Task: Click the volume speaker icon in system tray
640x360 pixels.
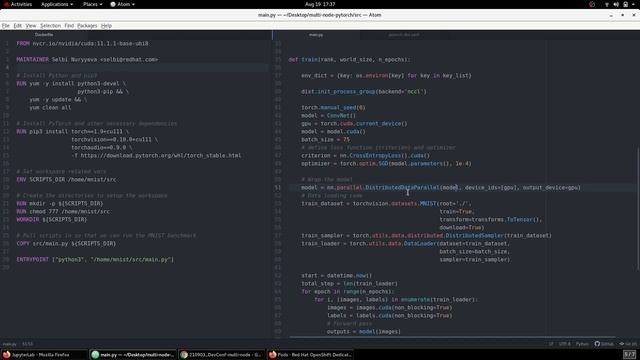Action: click(616, 4)
